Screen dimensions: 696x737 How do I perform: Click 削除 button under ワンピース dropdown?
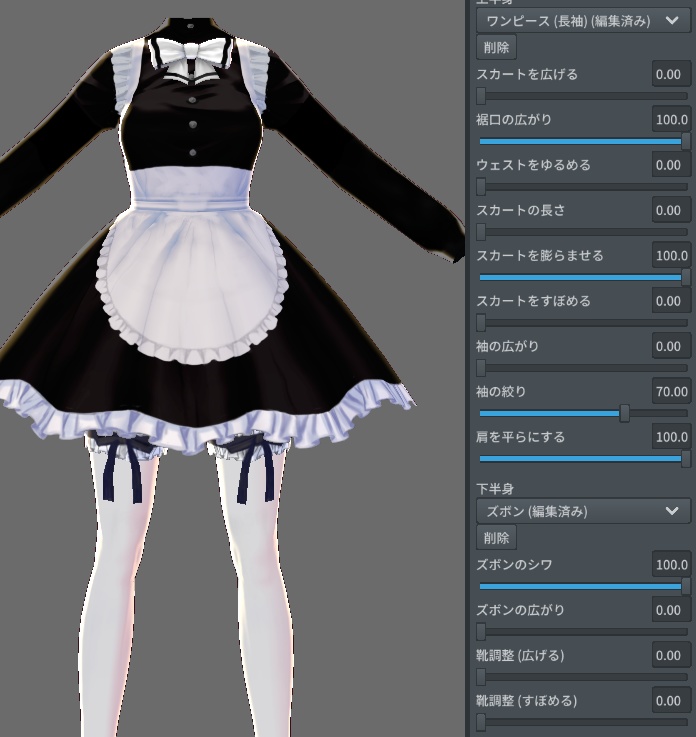(496, 47)
